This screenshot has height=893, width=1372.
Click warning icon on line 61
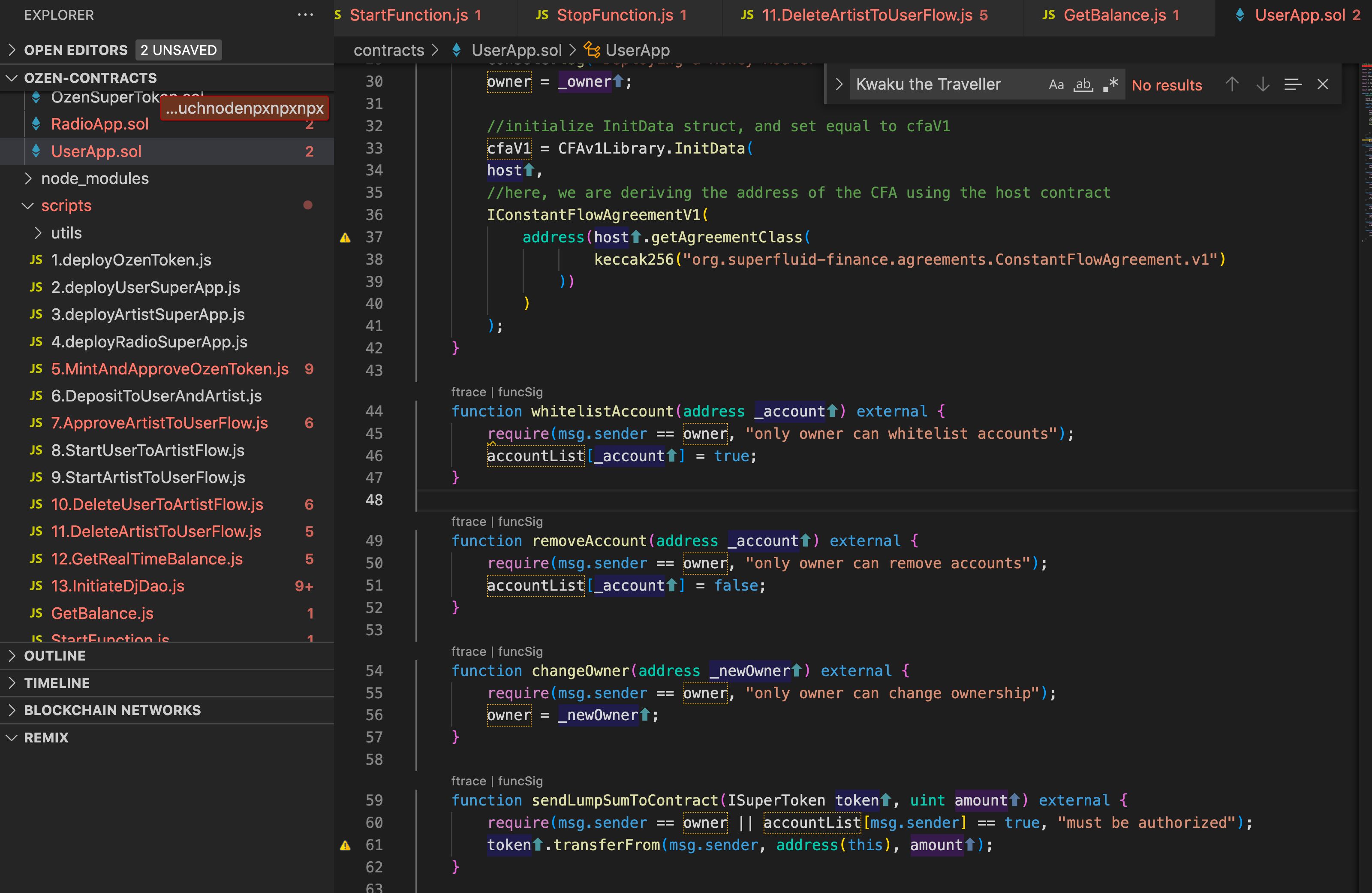(345, 846)
